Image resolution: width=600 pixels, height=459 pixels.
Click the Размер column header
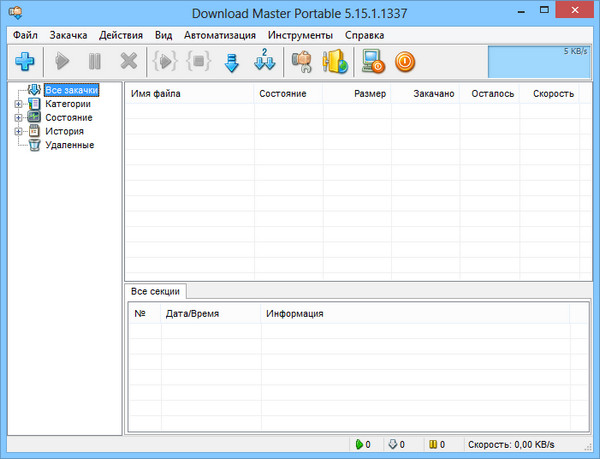click(x=369, y=93)
